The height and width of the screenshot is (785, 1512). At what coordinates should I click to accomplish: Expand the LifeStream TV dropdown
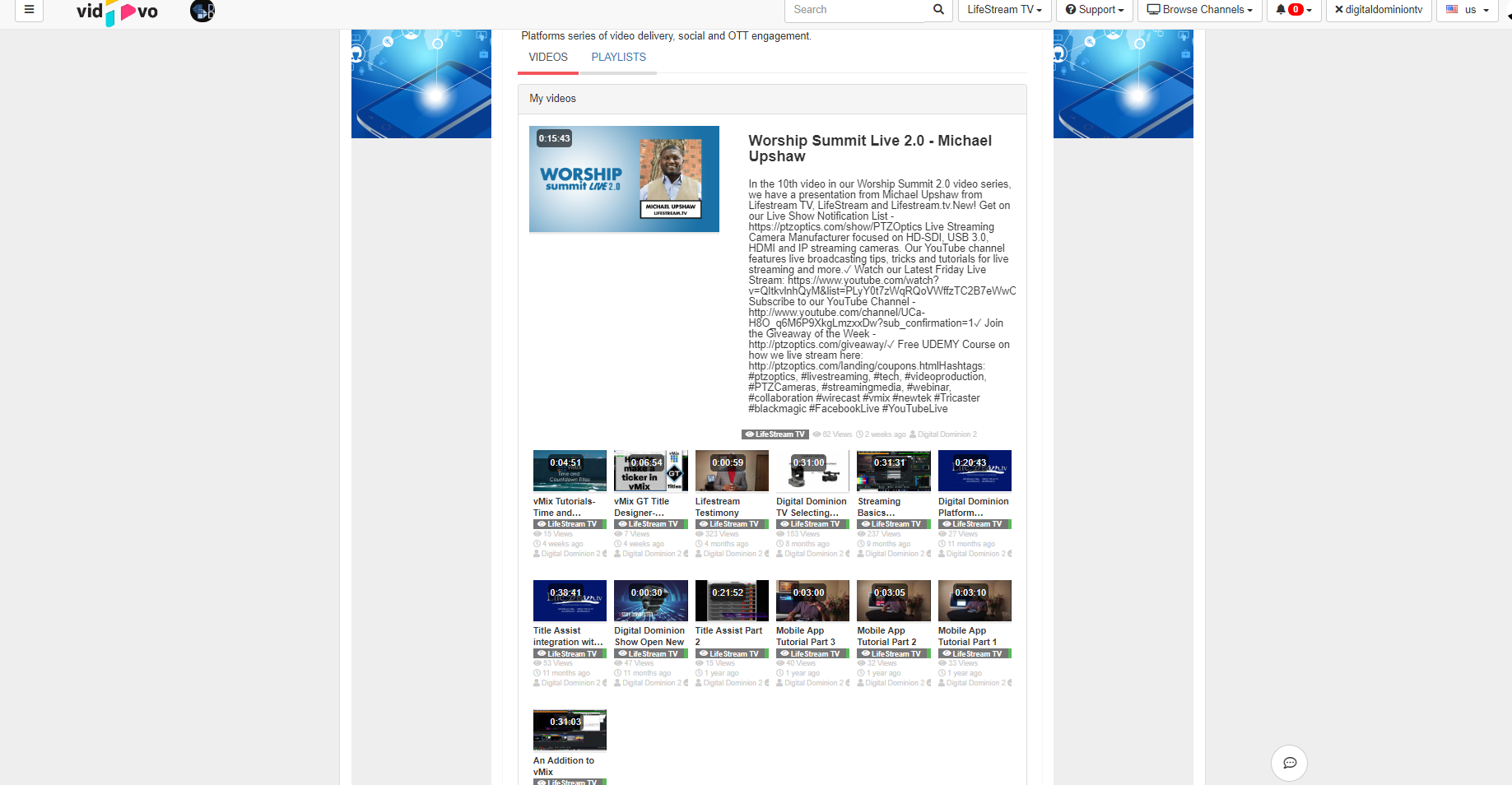(1004, 10)
